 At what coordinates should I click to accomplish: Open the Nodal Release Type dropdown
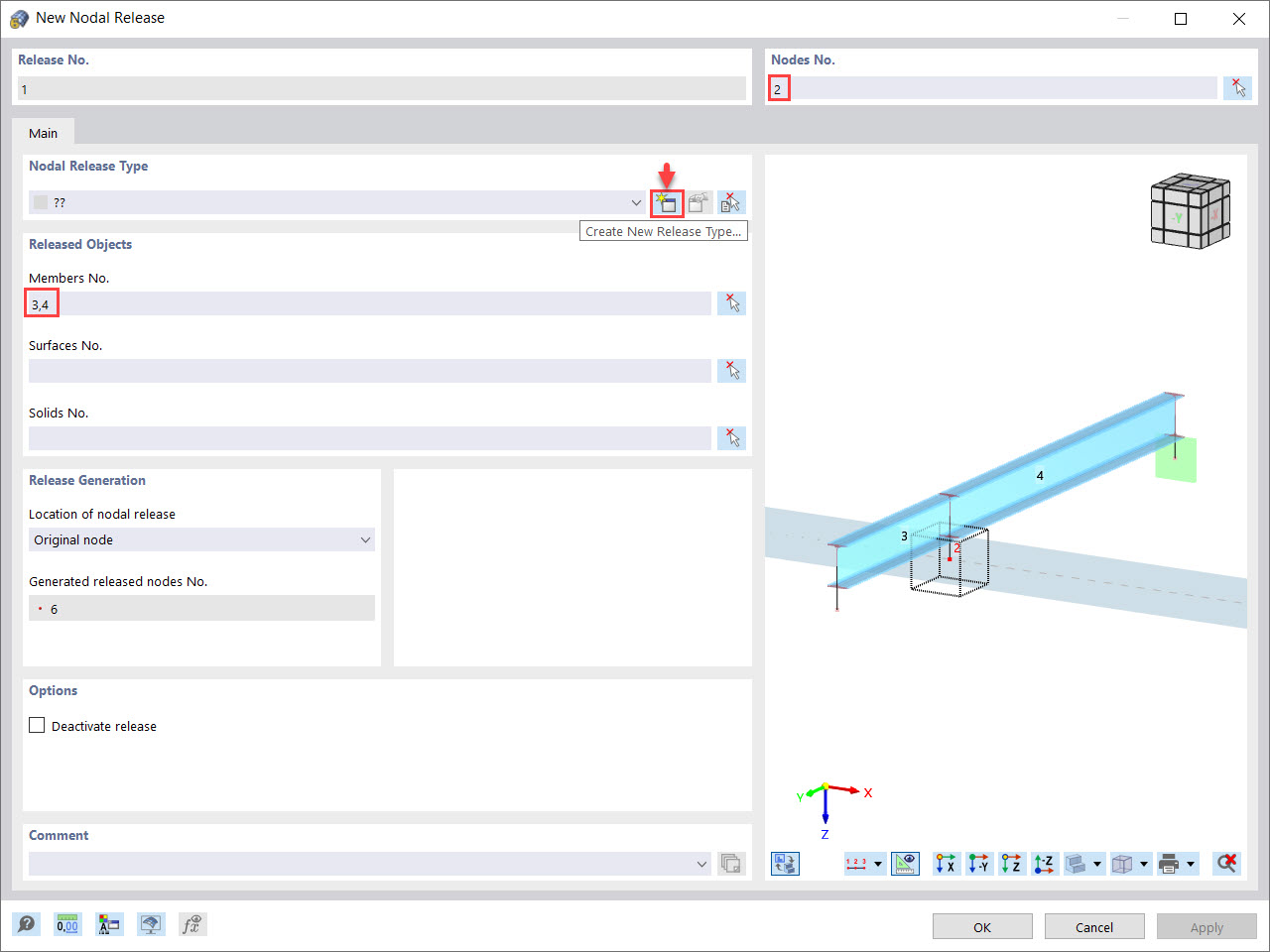click(636, 202)
